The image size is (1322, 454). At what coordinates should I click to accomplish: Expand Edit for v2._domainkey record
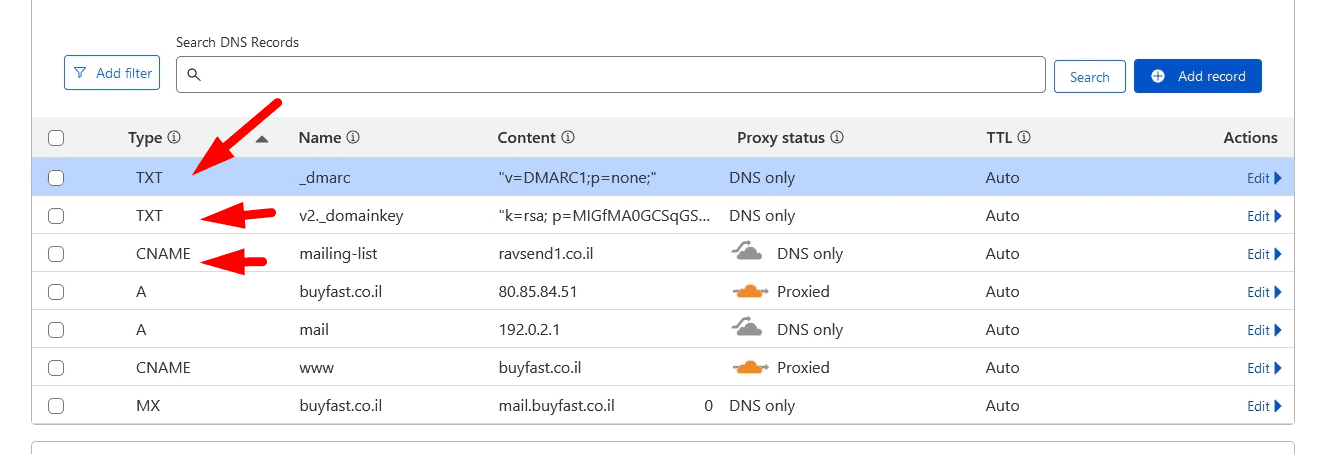click(x=1264, y=216)
